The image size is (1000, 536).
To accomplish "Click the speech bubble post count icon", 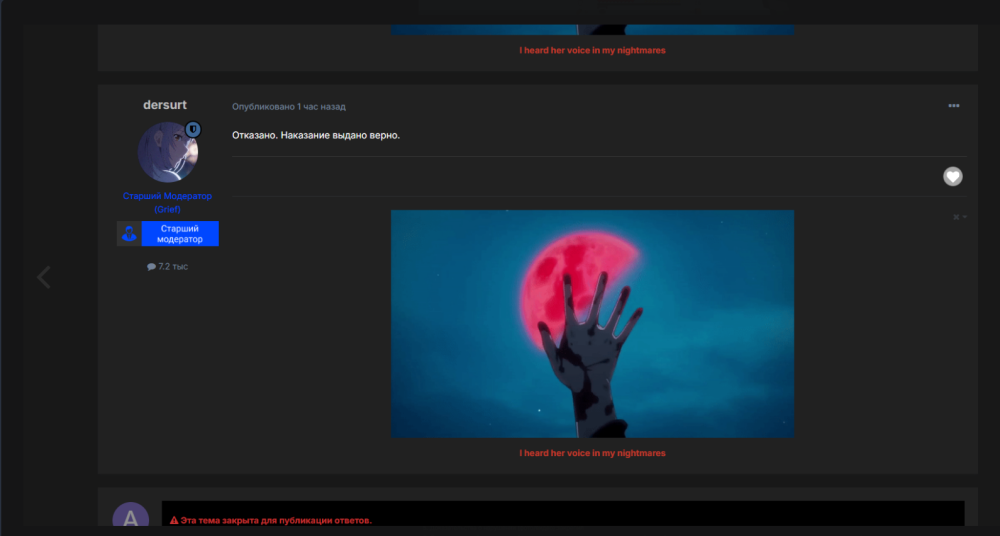I will coord(151,267).
